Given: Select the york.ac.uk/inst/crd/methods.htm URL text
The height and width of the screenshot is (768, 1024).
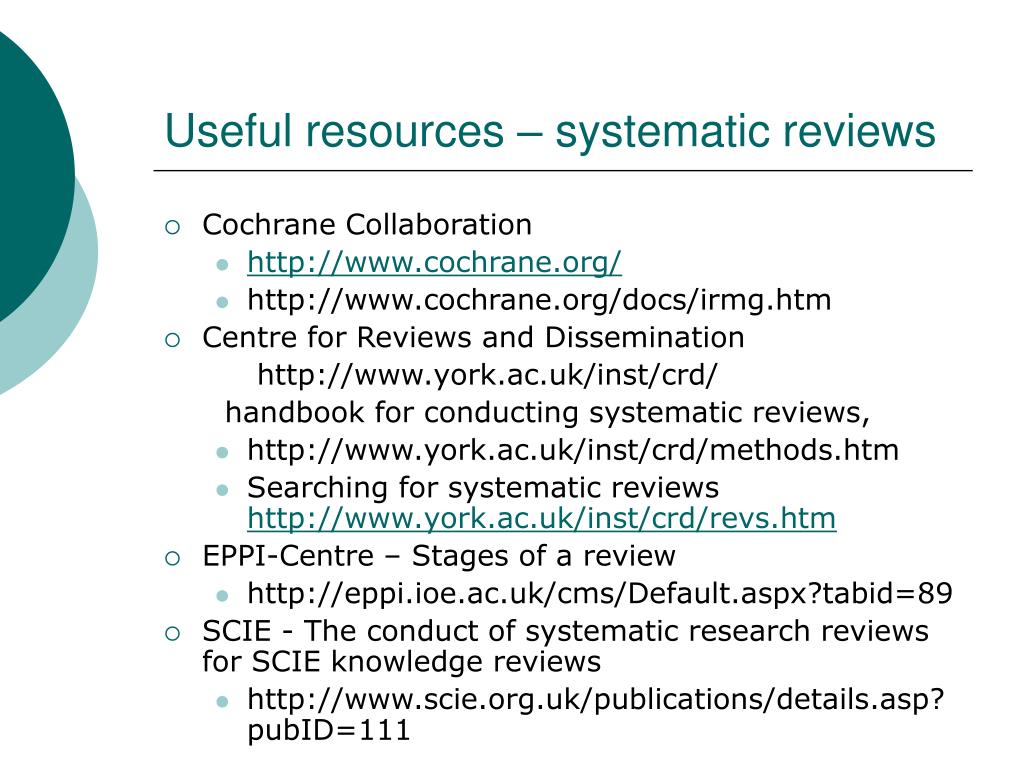Looking at the screenshot, I should click(573, 451).
